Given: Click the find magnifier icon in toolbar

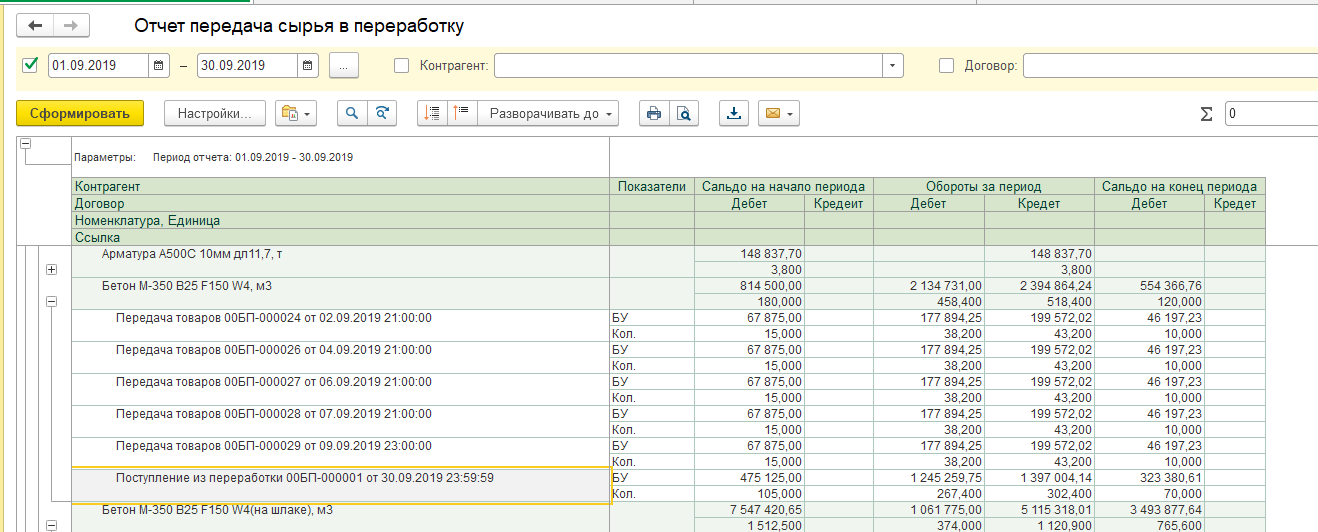Looking at the screenshot, I should (352, 114).
